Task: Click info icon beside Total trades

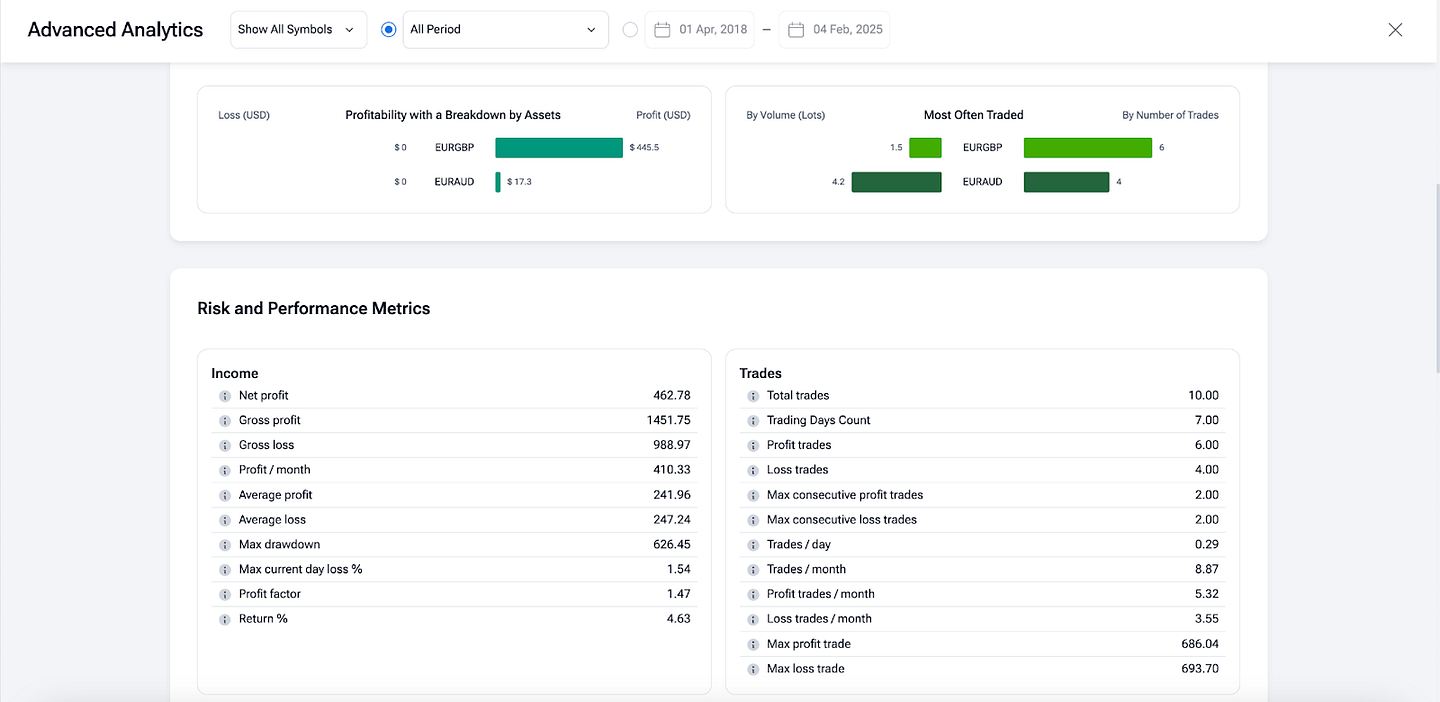Action: (753, 396)
